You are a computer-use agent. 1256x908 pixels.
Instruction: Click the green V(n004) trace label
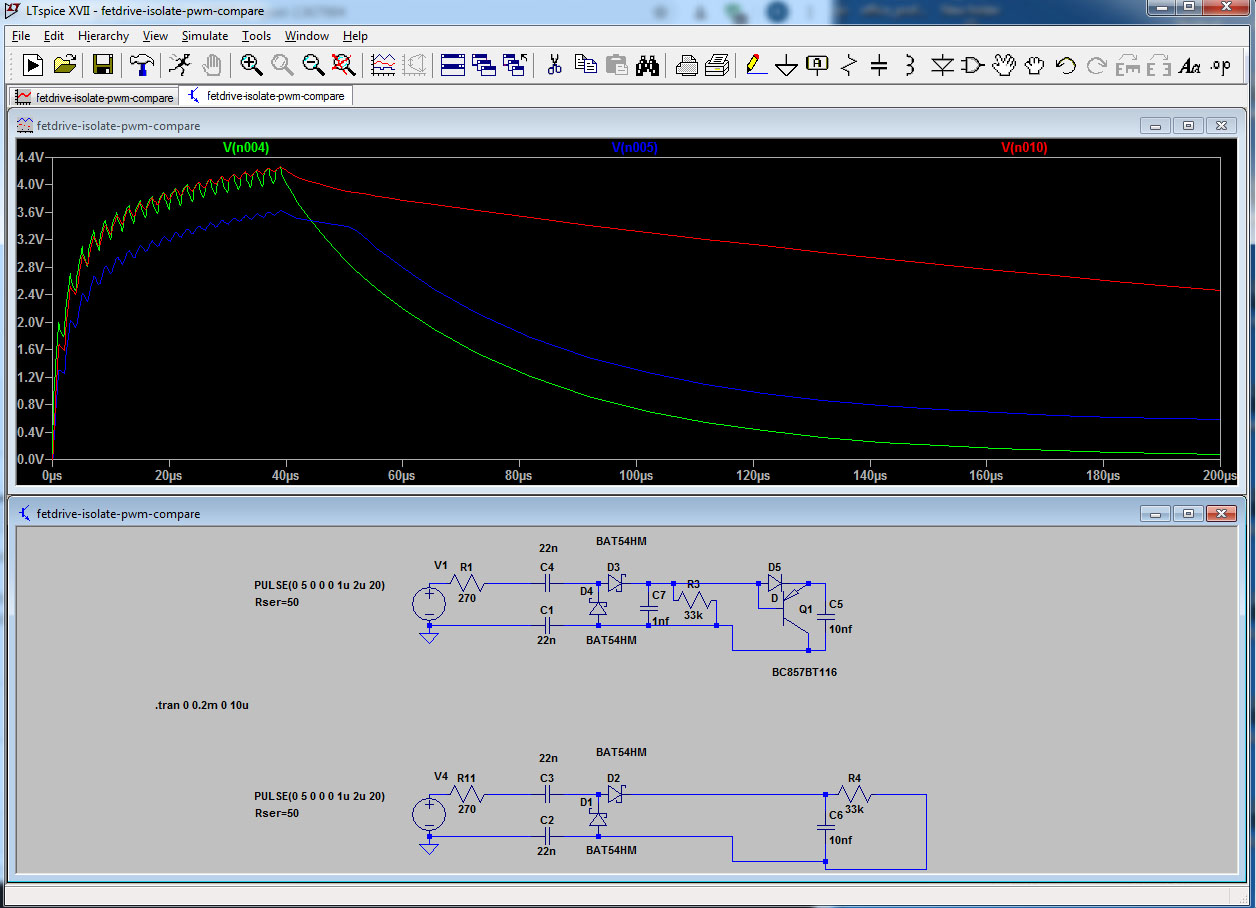[x=245, y=147]
